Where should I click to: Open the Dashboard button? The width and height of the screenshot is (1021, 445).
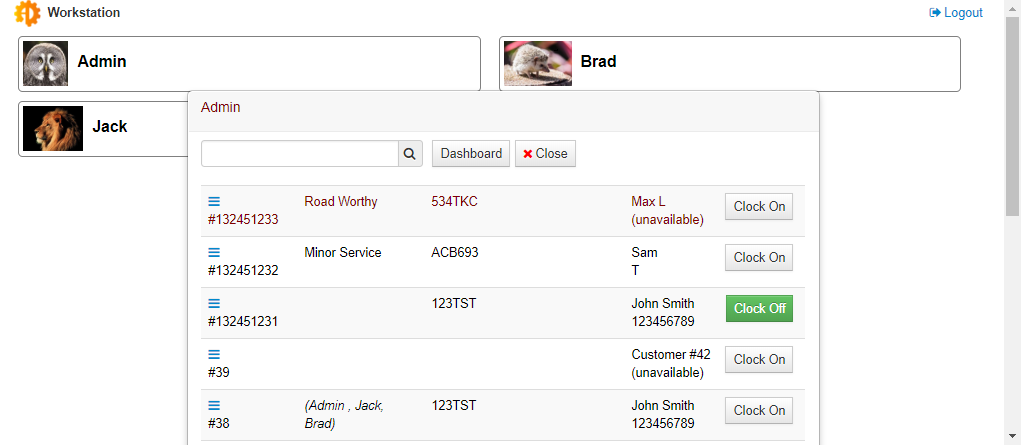[471, 154]
